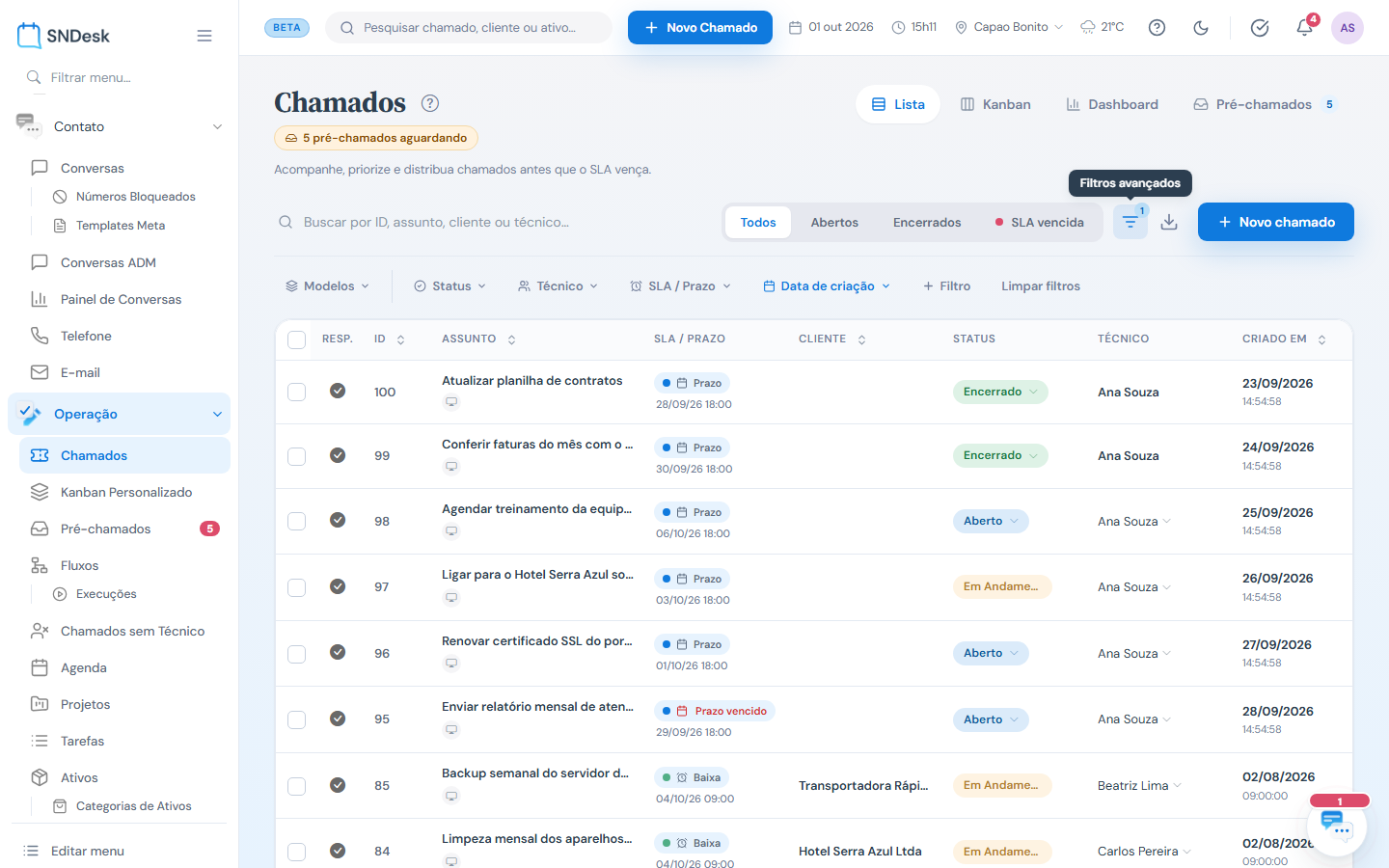Select the Encerrados filter tab
Image resolution: width=1389 pixels, height=868 pixels.
tap(927, 222)
